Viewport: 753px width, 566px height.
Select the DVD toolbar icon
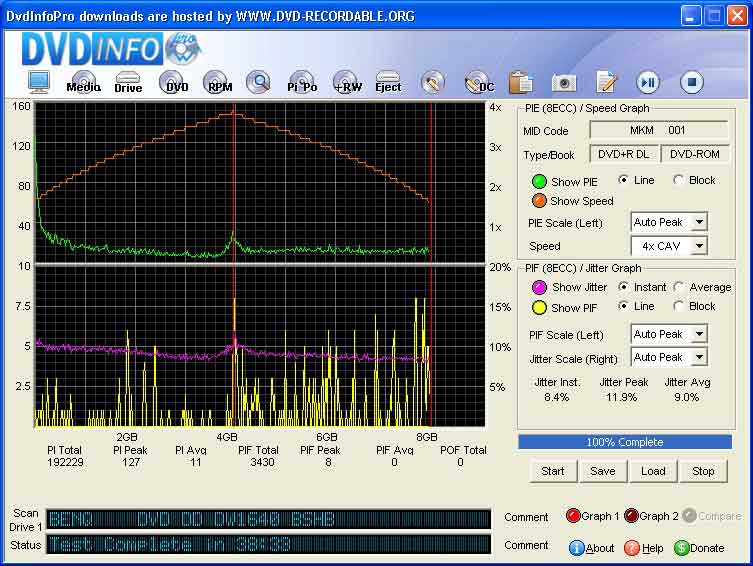174,82
